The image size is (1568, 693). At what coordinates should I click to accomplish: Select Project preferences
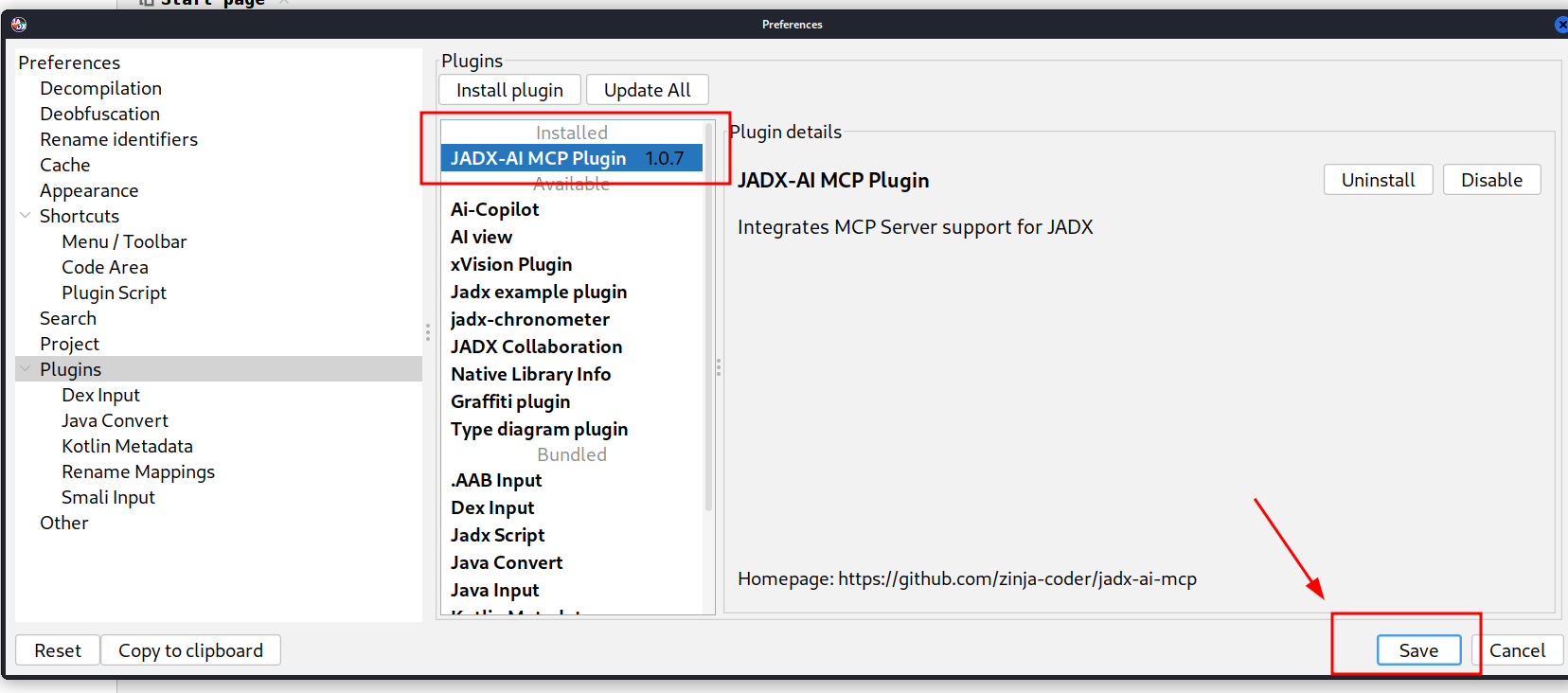69,344
